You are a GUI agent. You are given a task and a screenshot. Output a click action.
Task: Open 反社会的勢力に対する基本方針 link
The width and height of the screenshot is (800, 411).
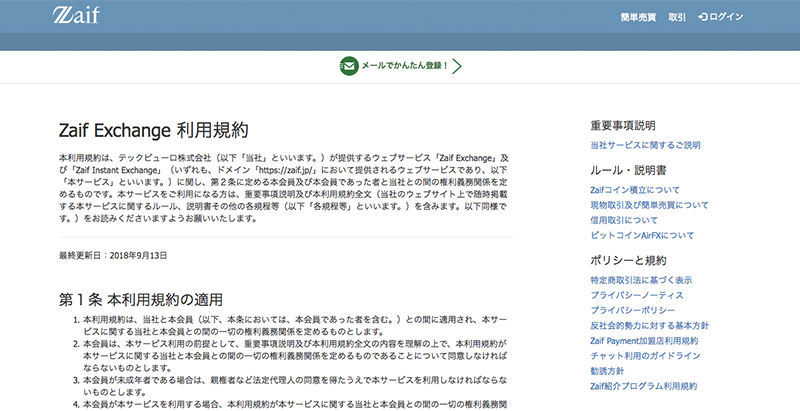click(649, 325)
